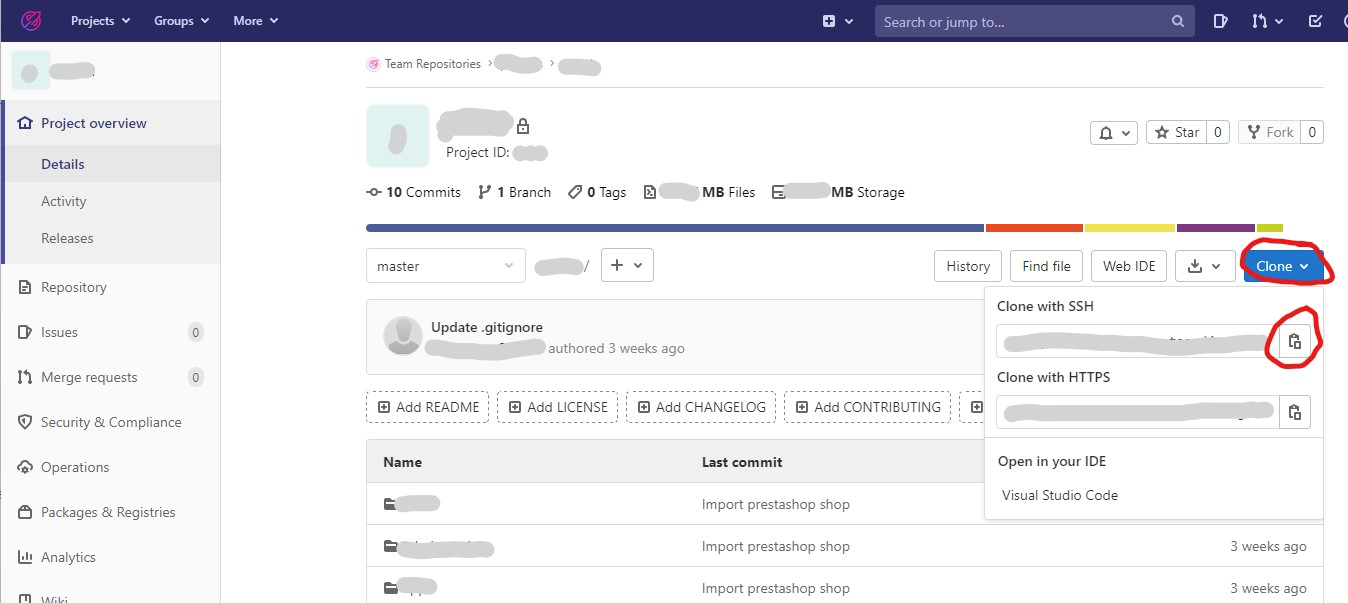The image size is (1348, 603).
Task: Select Visual Studio Code IDE option
Action: click(x=1059, y=495)
